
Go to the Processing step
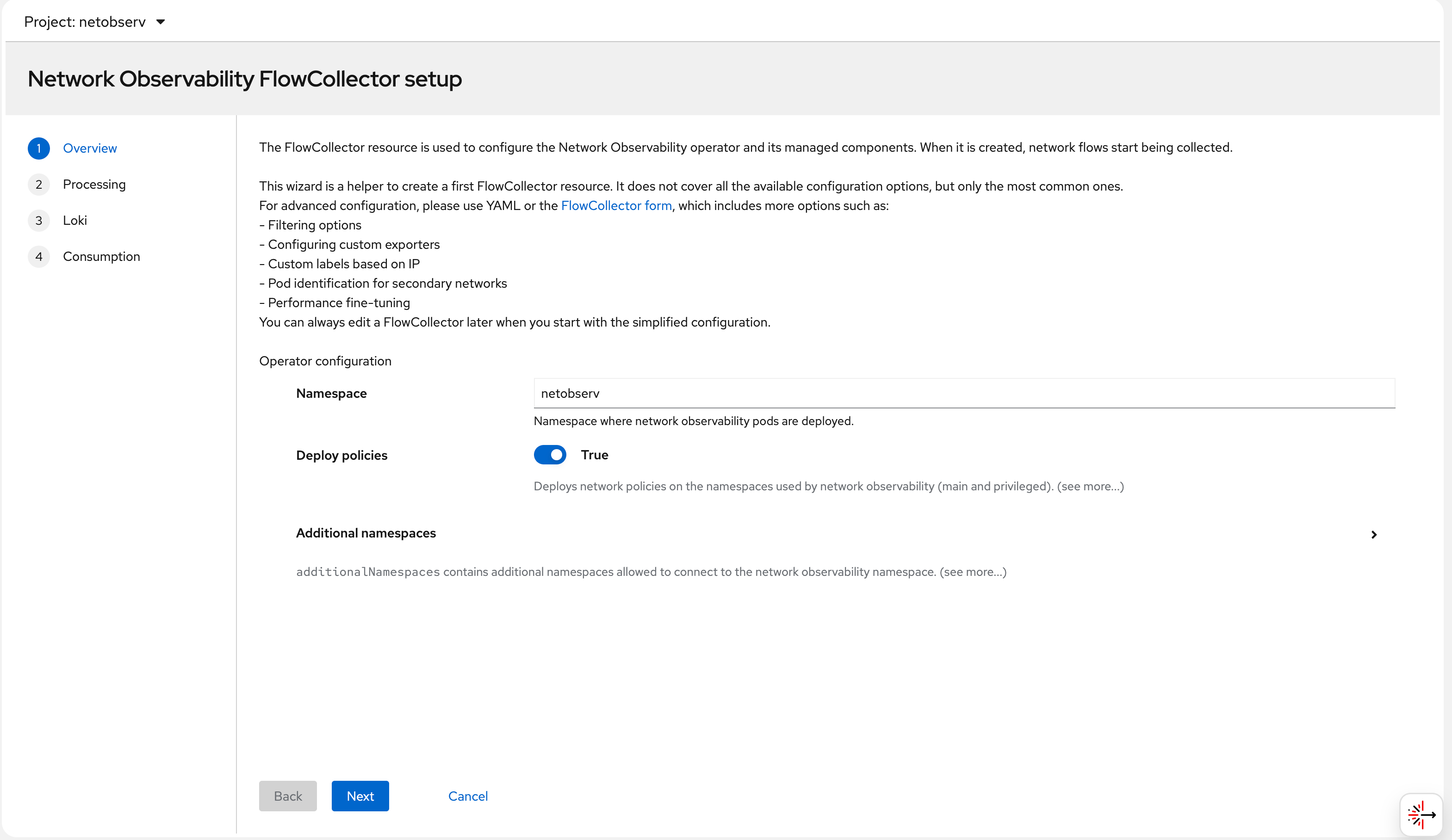94,185
